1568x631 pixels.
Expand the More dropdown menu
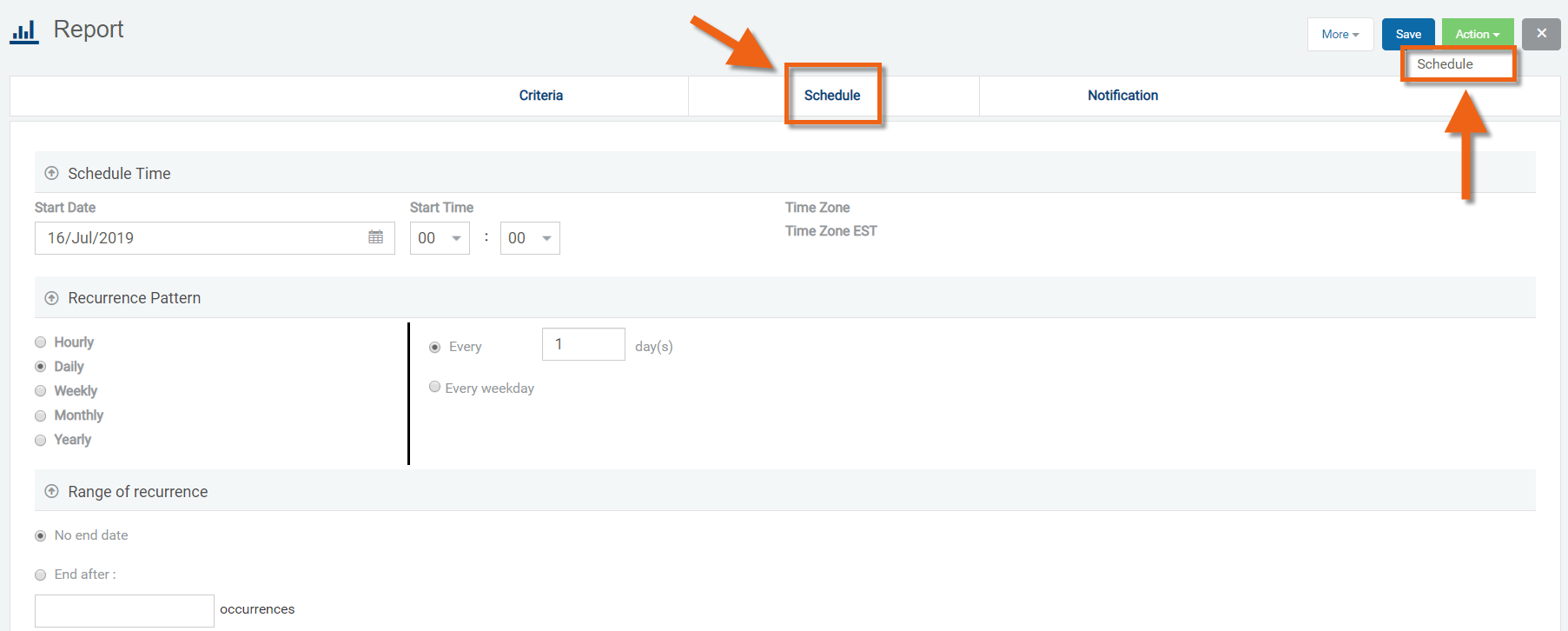click(1340, 35)
